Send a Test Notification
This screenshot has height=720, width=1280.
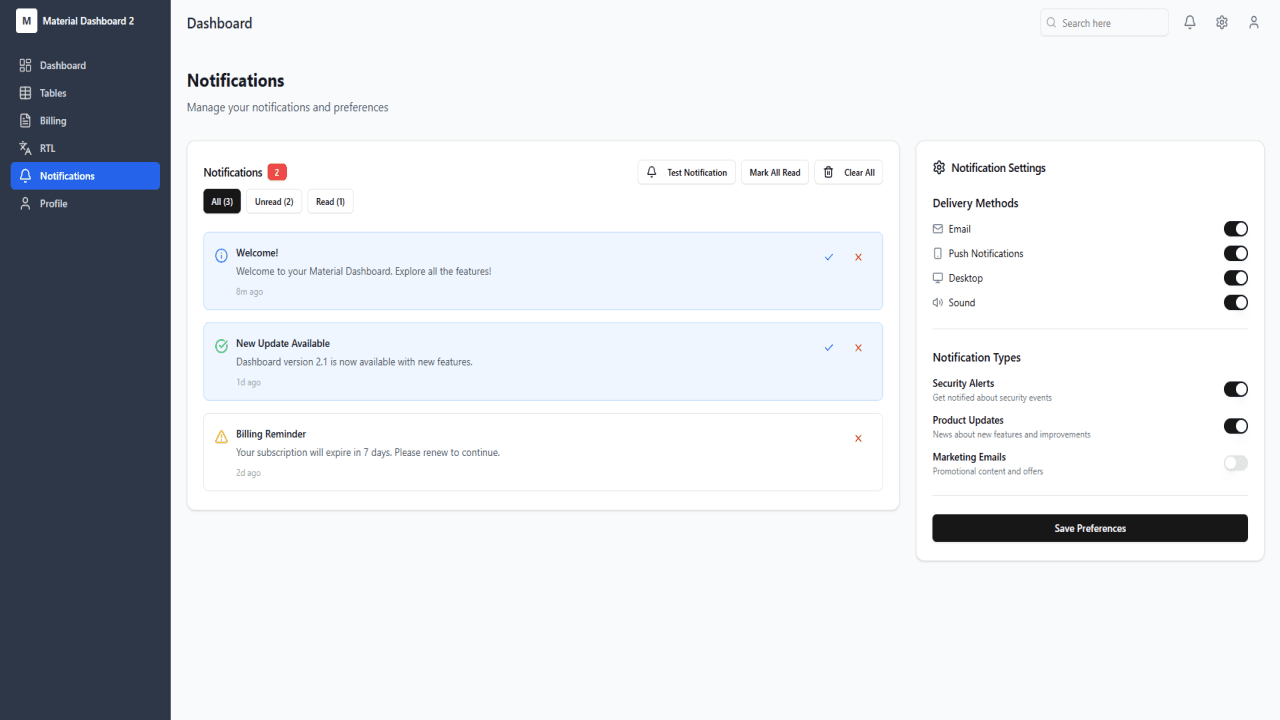point(687,172)
